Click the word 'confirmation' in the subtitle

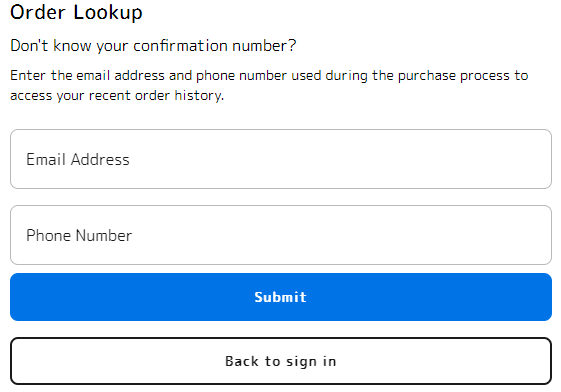point(180,46)
